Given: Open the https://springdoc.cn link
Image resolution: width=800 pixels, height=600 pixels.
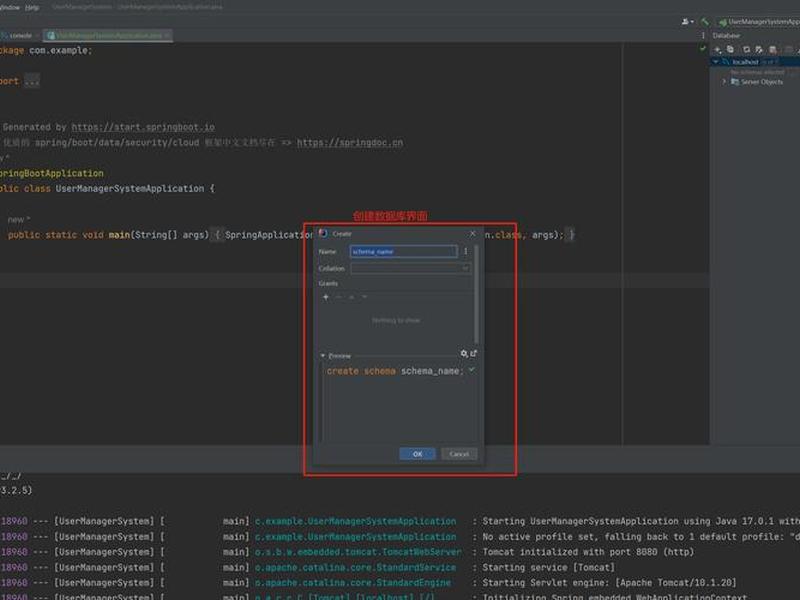Looking at the screenshot, I should [350, 143].
